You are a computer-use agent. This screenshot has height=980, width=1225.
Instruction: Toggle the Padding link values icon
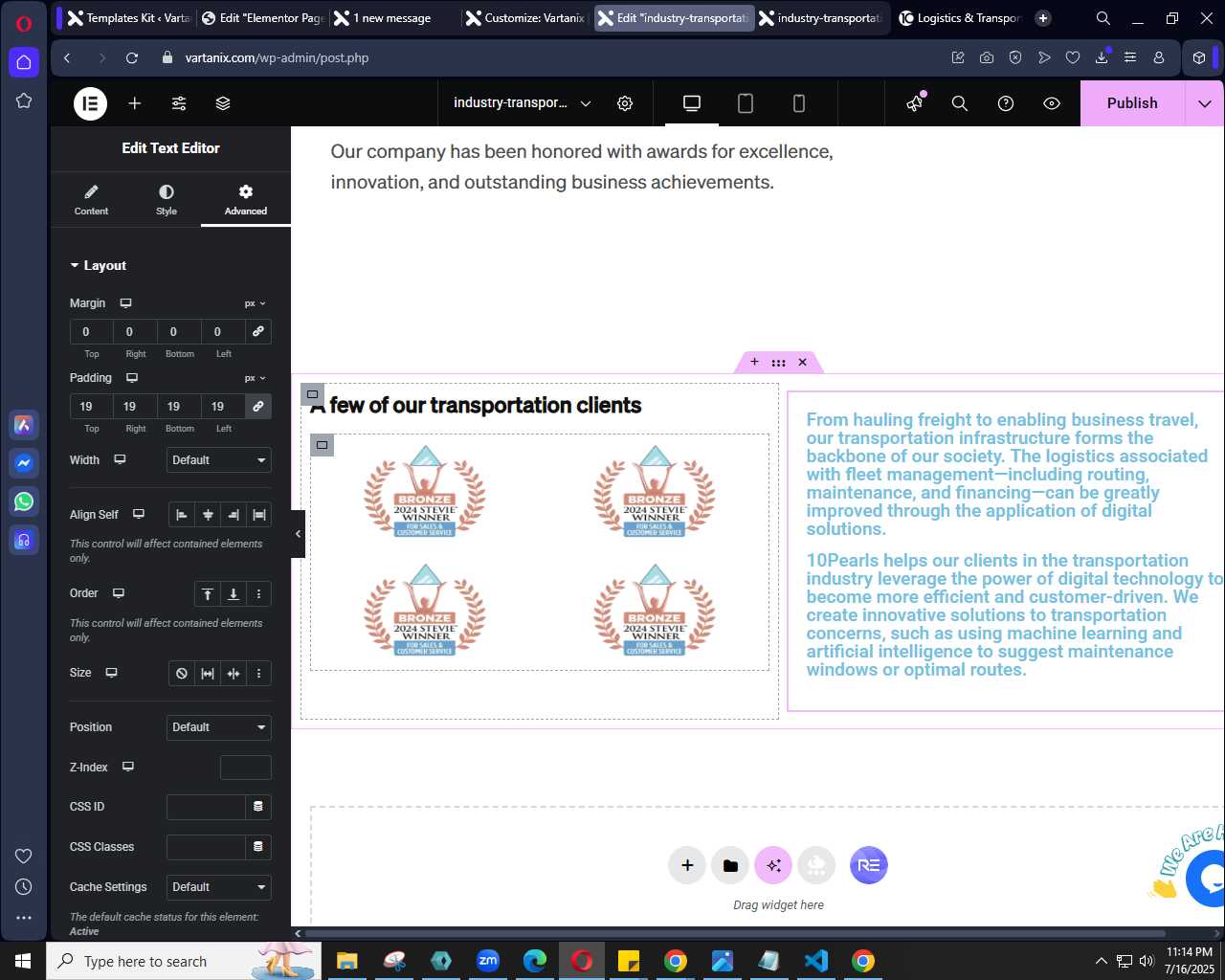258,406
